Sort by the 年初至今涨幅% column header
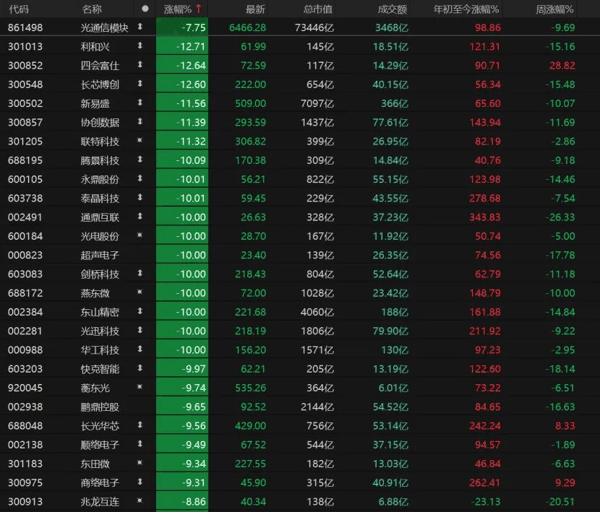600x512 pixels. click(466, 9)
